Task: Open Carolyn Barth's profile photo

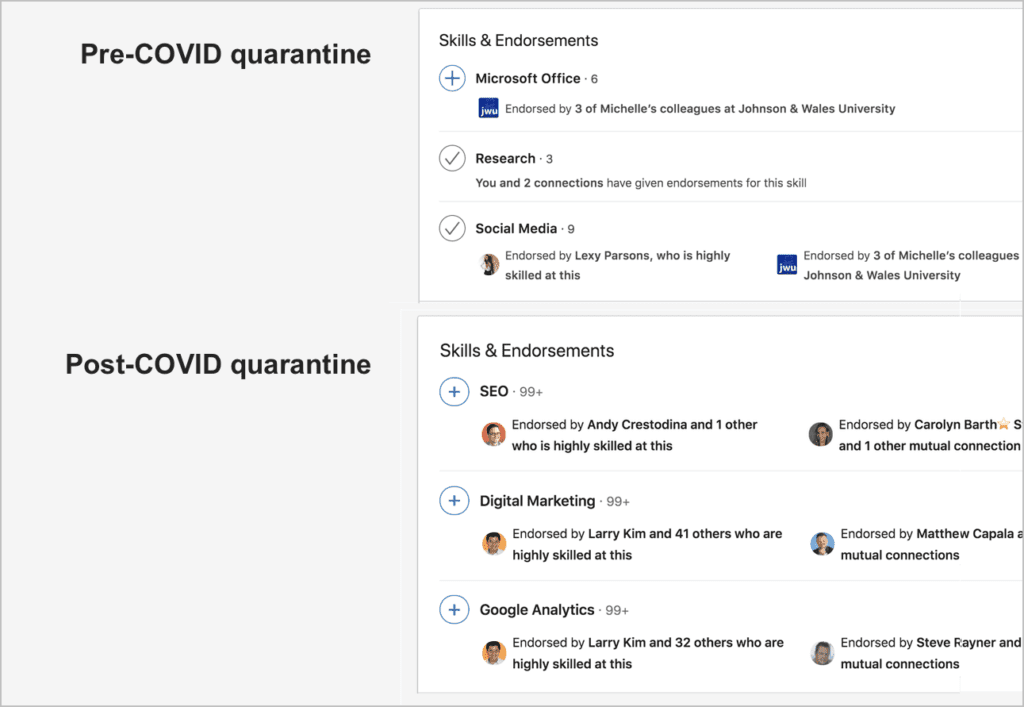Action: (821, 434)
